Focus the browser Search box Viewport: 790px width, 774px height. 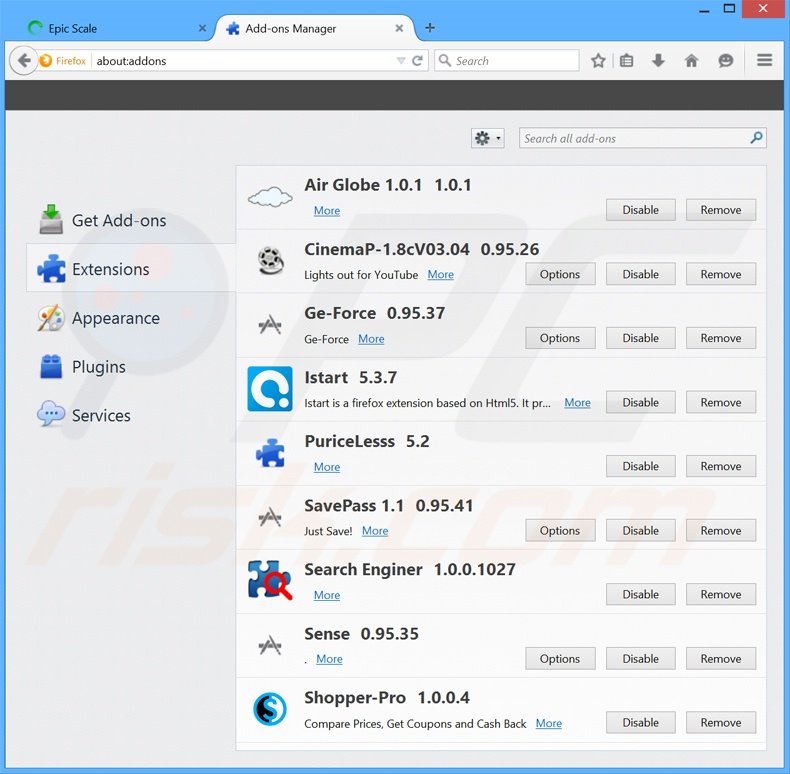click(x=507, y=60)
